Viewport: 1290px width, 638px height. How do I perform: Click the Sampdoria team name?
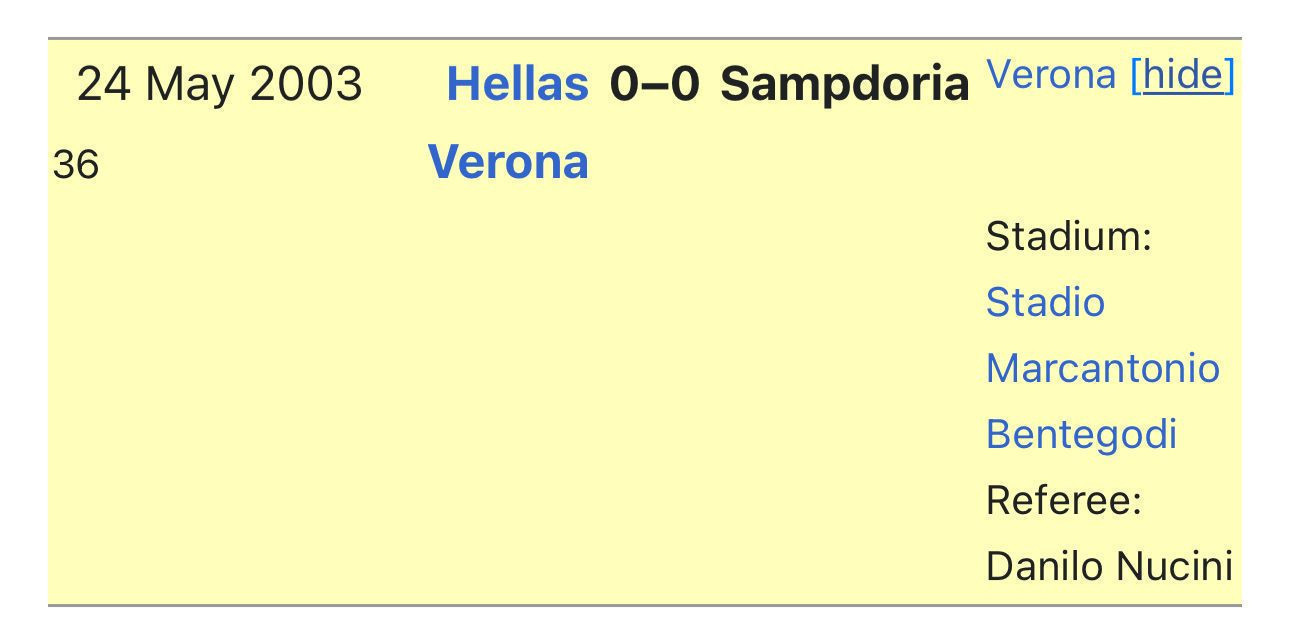point(845,84)
